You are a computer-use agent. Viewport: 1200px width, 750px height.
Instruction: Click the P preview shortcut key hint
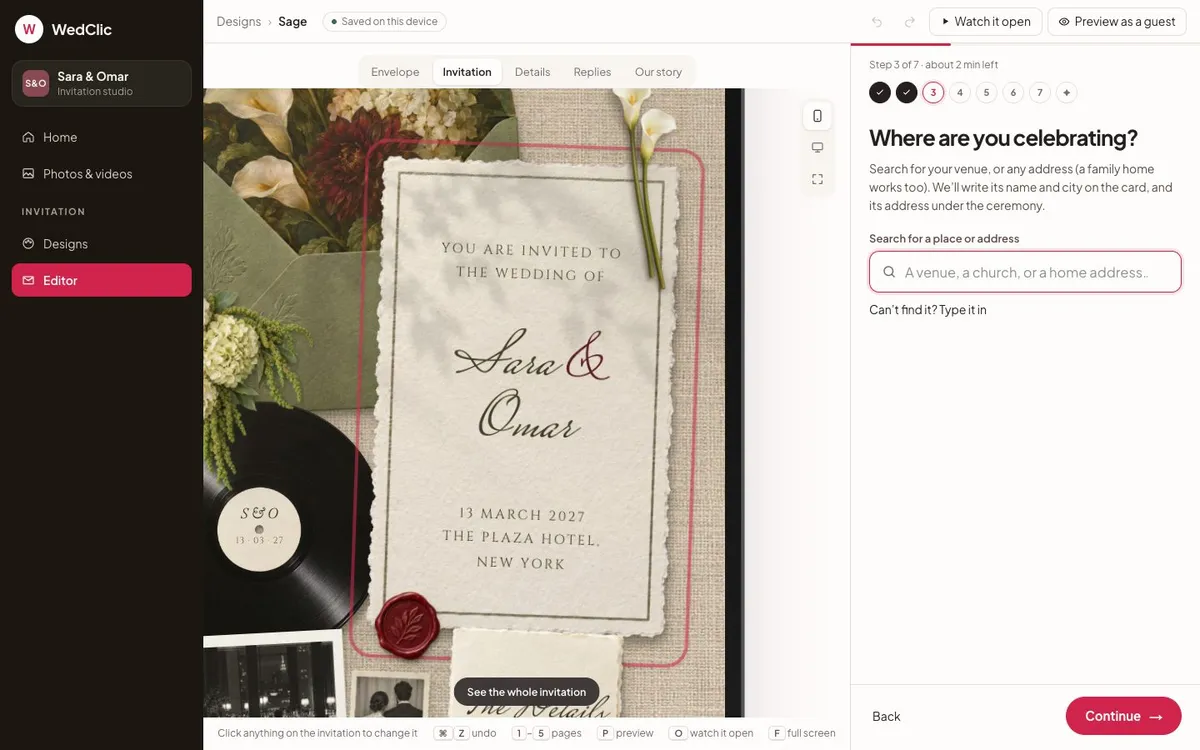click(605, 733)
